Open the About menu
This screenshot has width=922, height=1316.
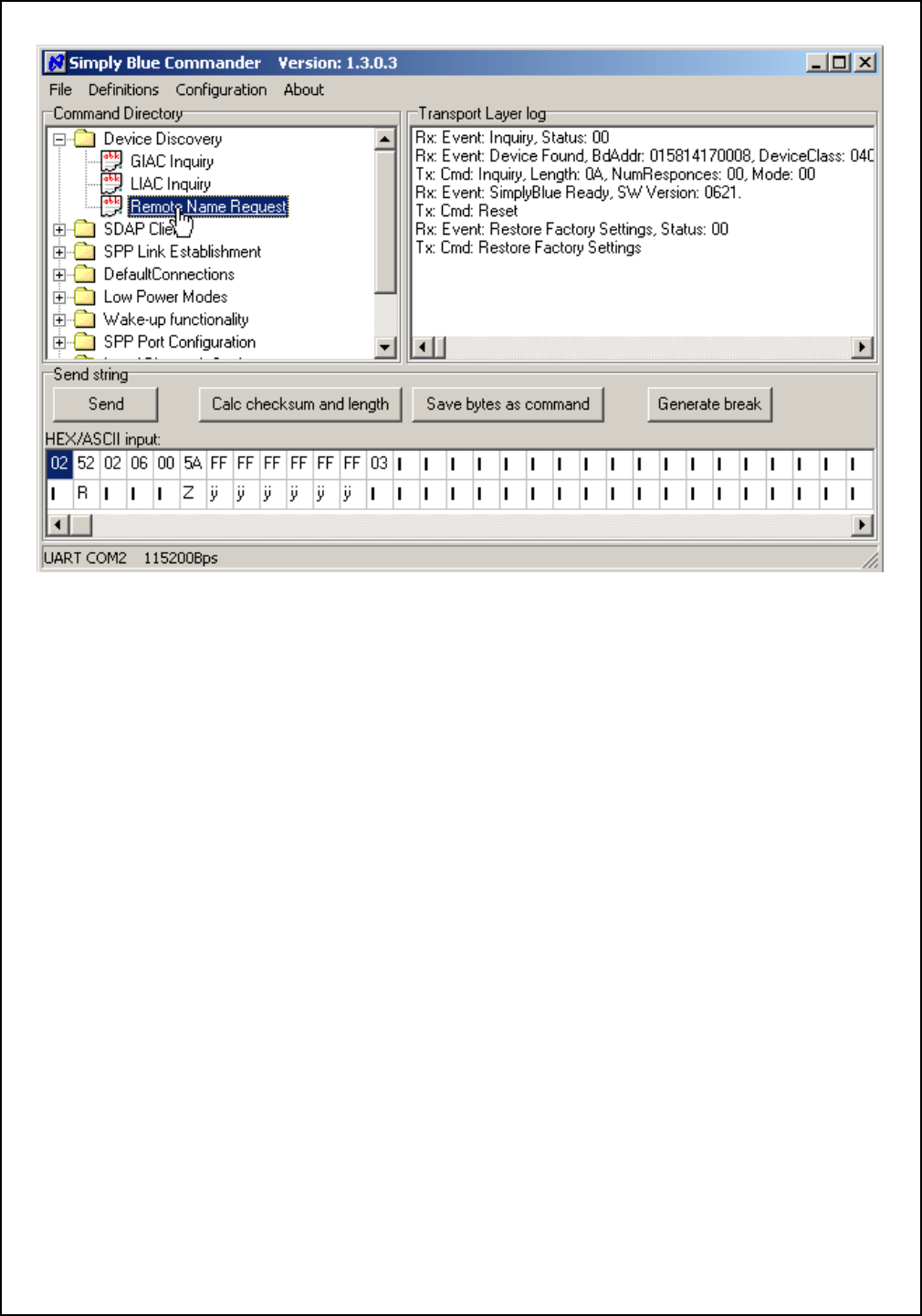point(303,89)
